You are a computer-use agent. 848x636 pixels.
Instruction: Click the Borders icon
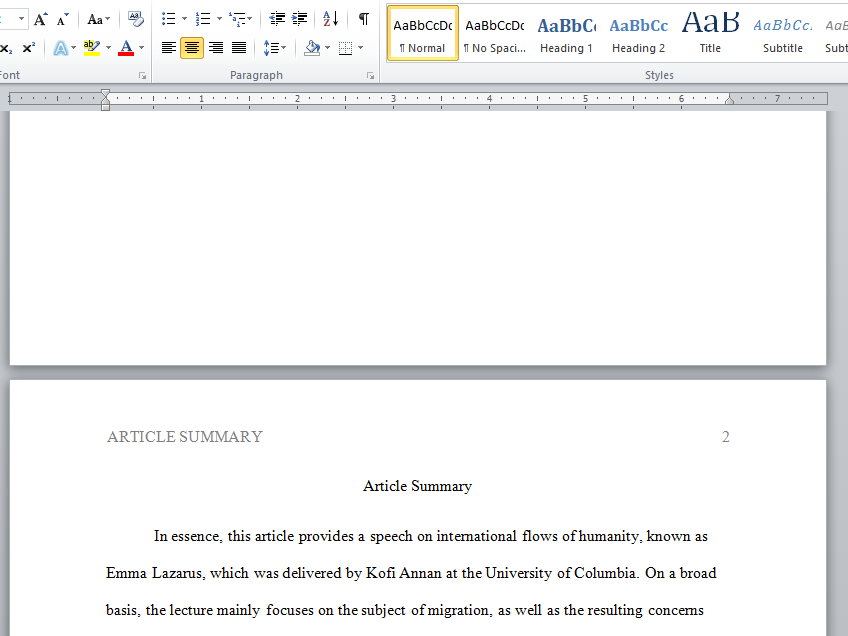(345, 48)
